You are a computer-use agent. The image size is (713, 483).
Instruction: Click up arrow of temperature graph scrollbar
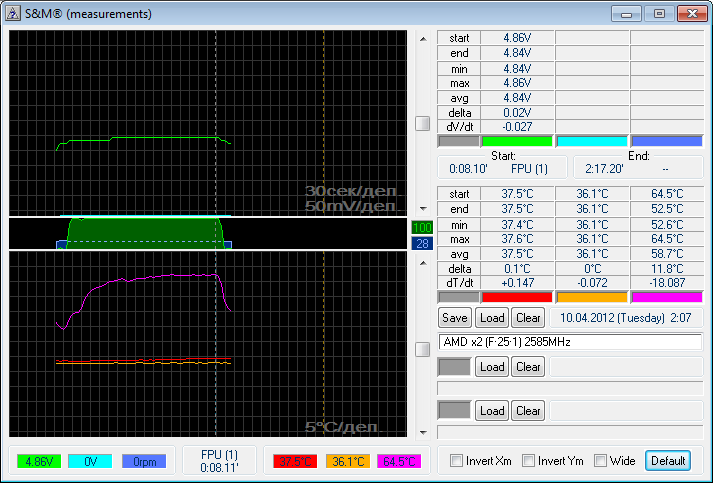coord(423,263)
